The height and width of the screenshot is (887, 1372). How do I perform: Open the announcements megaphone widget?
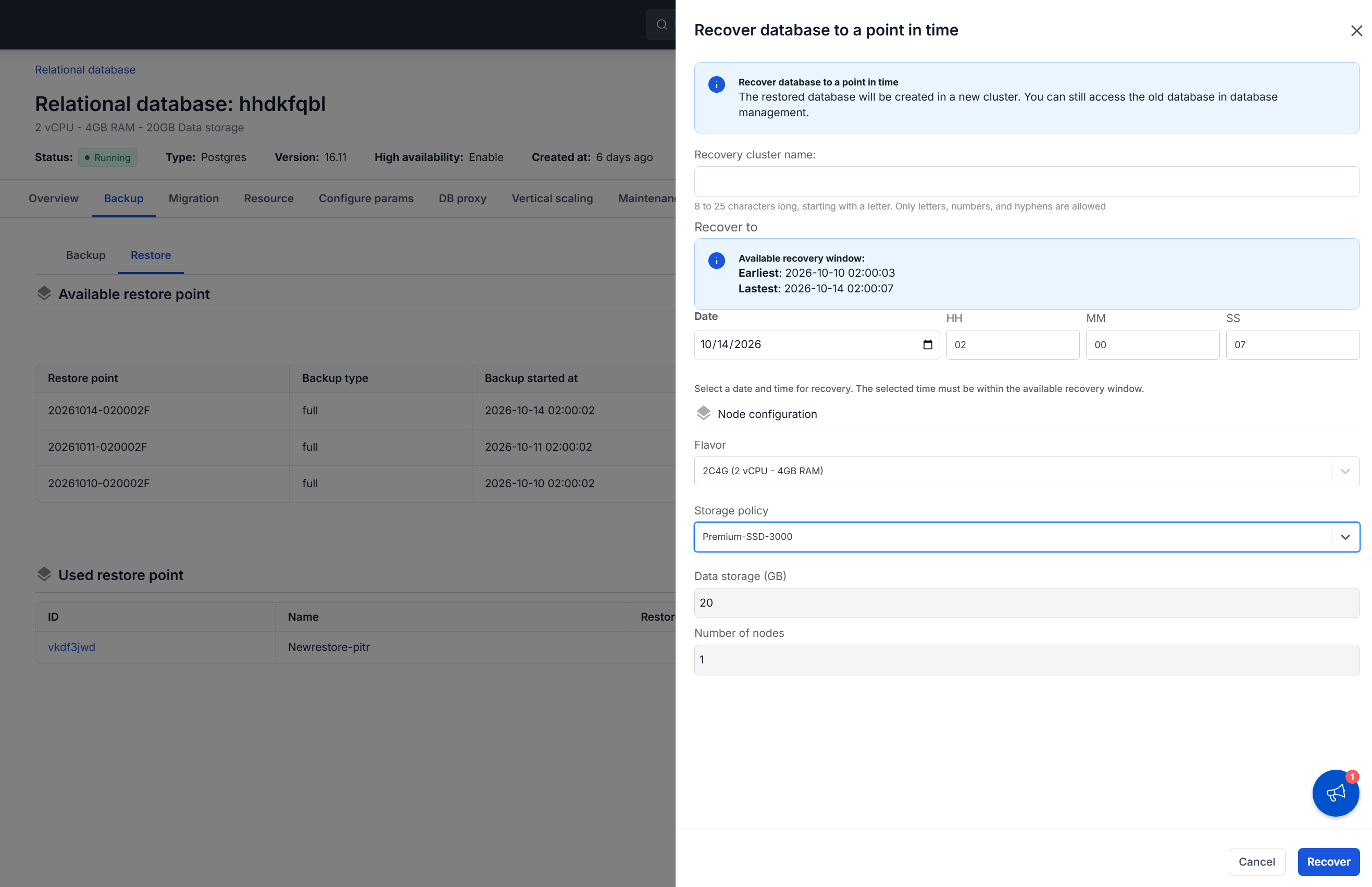point(1335,793)
